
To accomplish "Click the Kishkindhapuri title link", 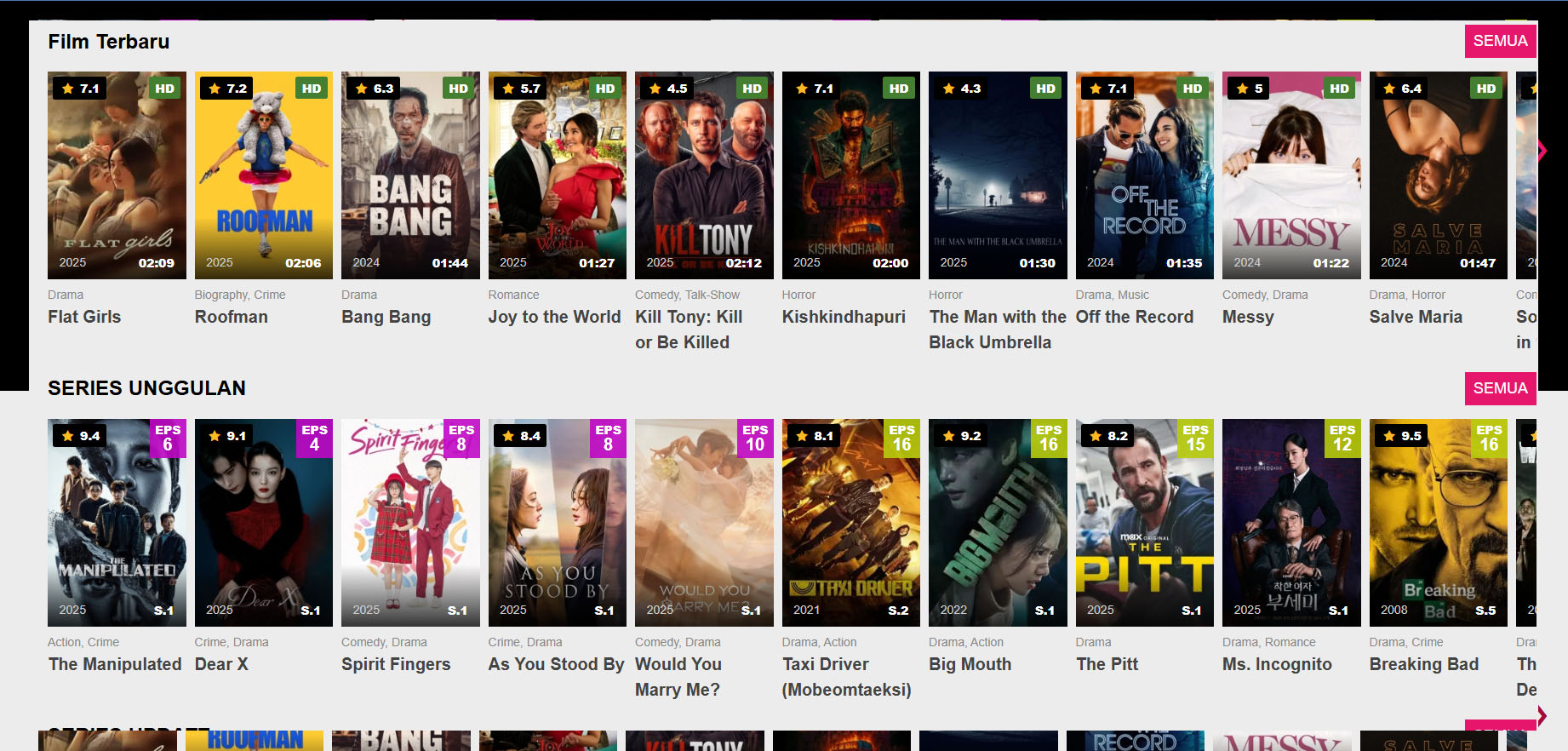I will pos(843,317).
